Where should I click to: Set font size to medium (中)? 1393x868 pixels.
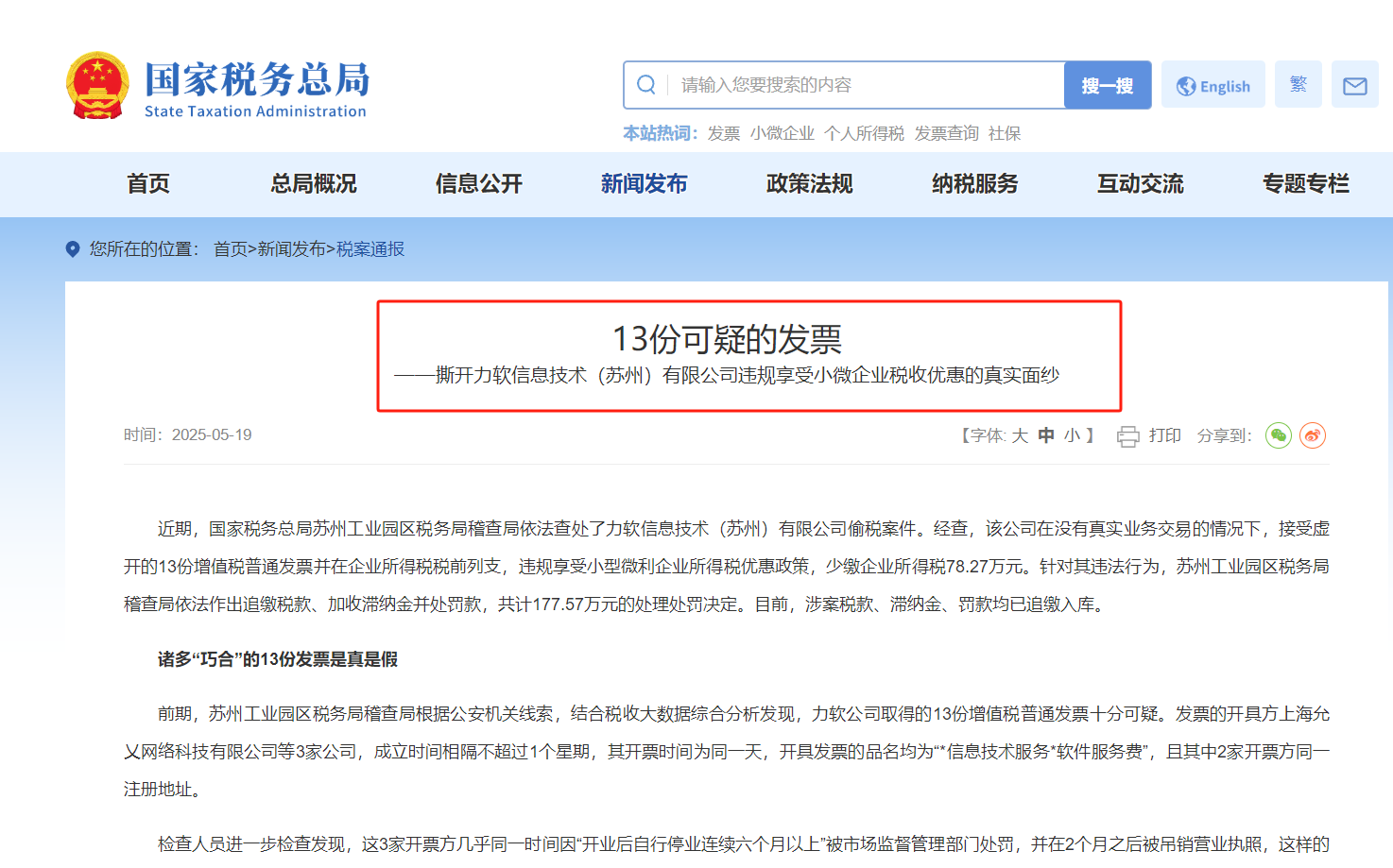1046,435
